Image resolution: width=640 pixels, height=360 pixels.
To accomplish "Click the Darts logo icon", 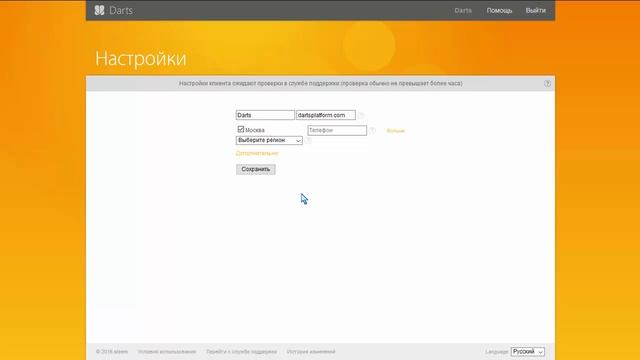I will (99, 10).
